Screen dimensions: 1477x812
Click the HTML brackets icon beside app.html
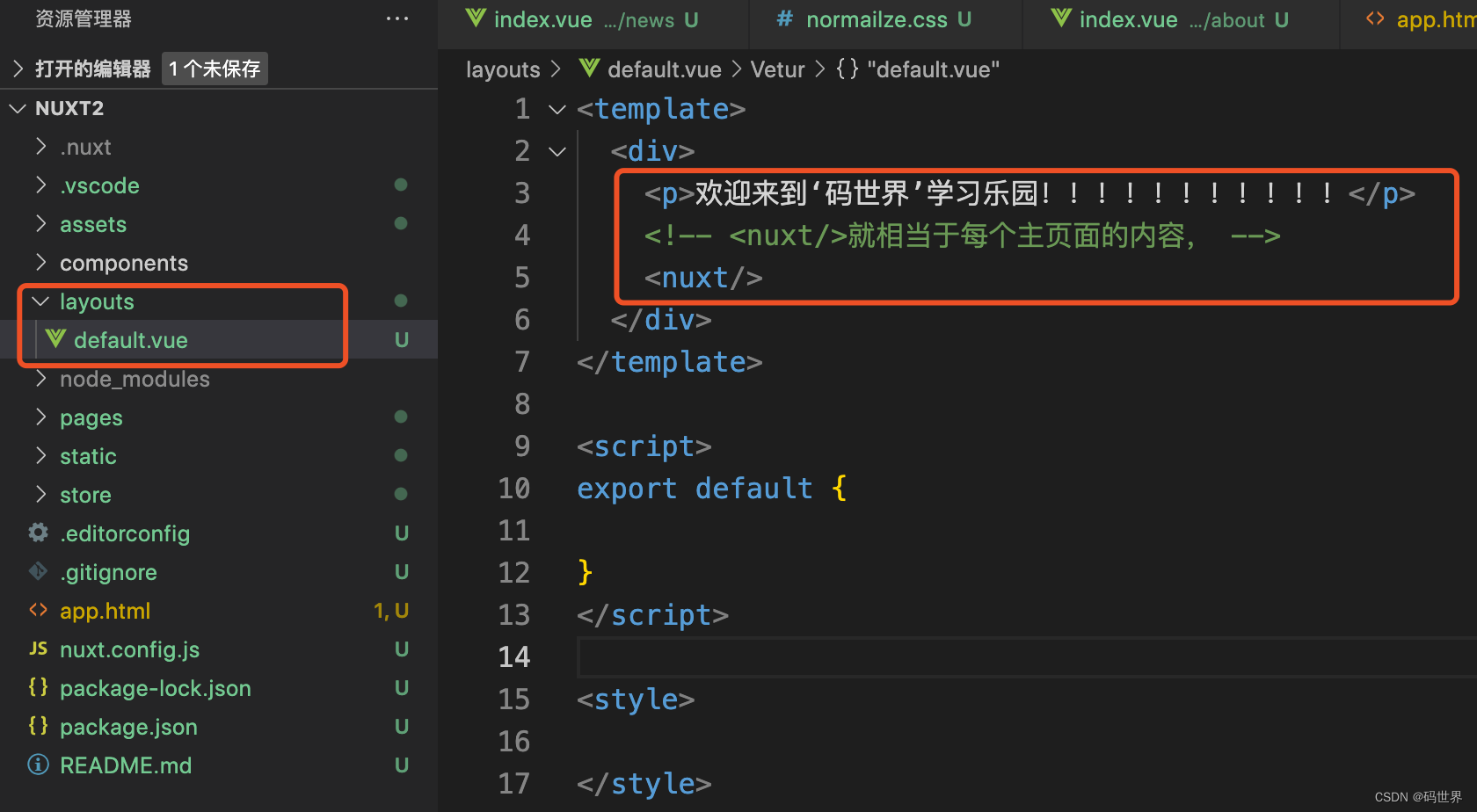click(39, 610)
